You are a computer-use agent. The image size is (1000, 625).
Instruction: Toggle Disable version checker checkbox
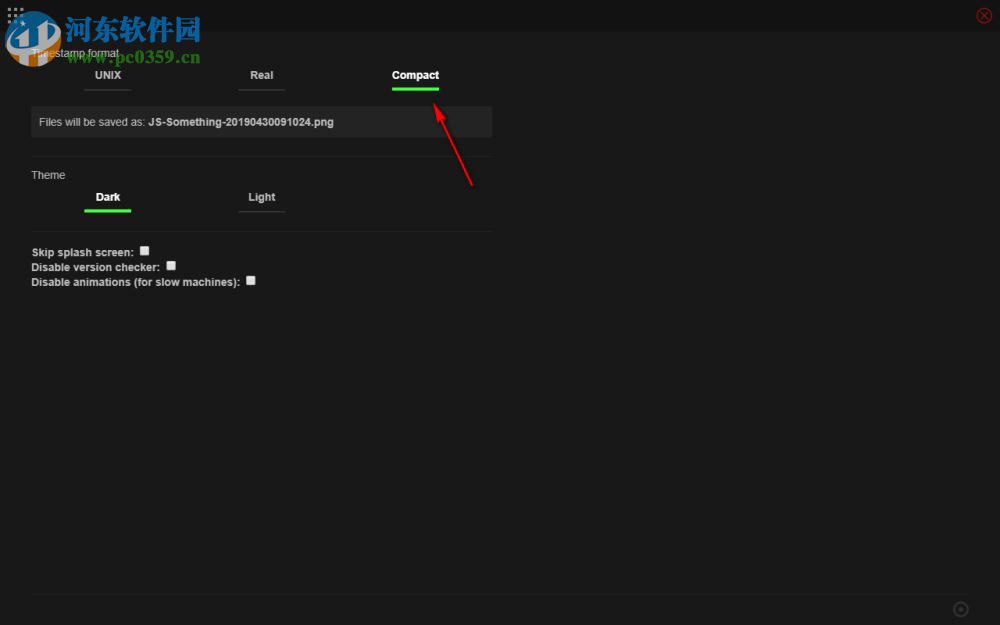(x=171, y=265)
